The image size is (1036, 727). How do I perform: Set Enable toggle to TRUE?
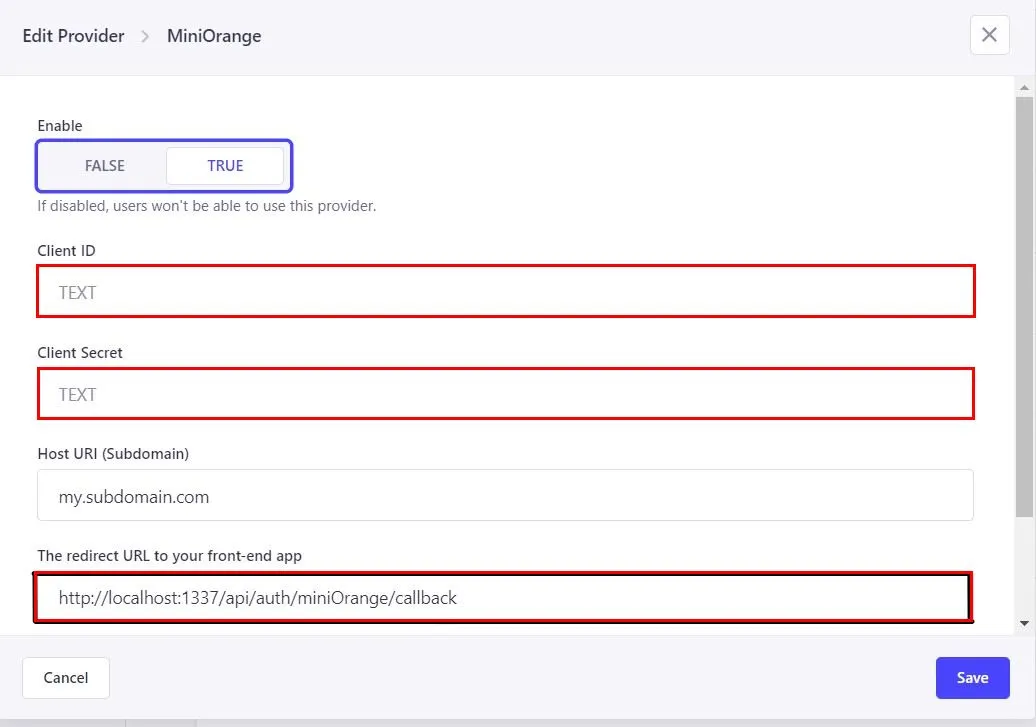point(225,166)
